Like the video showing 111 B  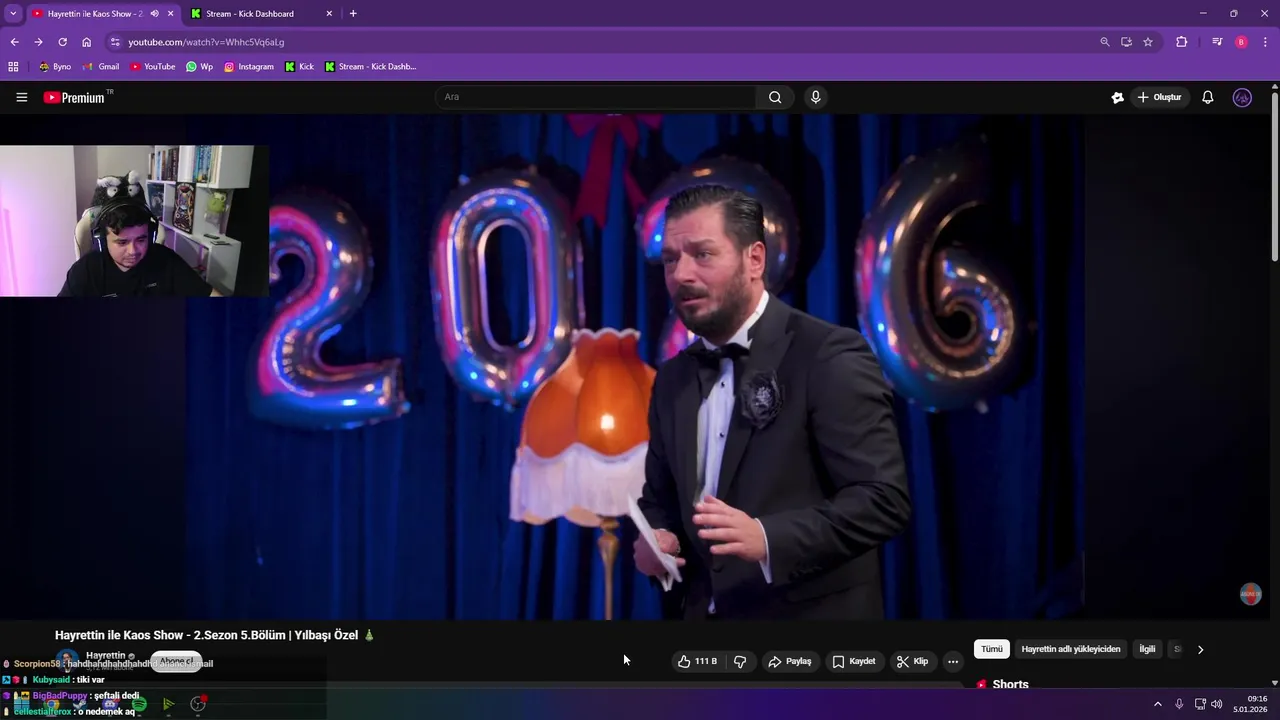697,661
